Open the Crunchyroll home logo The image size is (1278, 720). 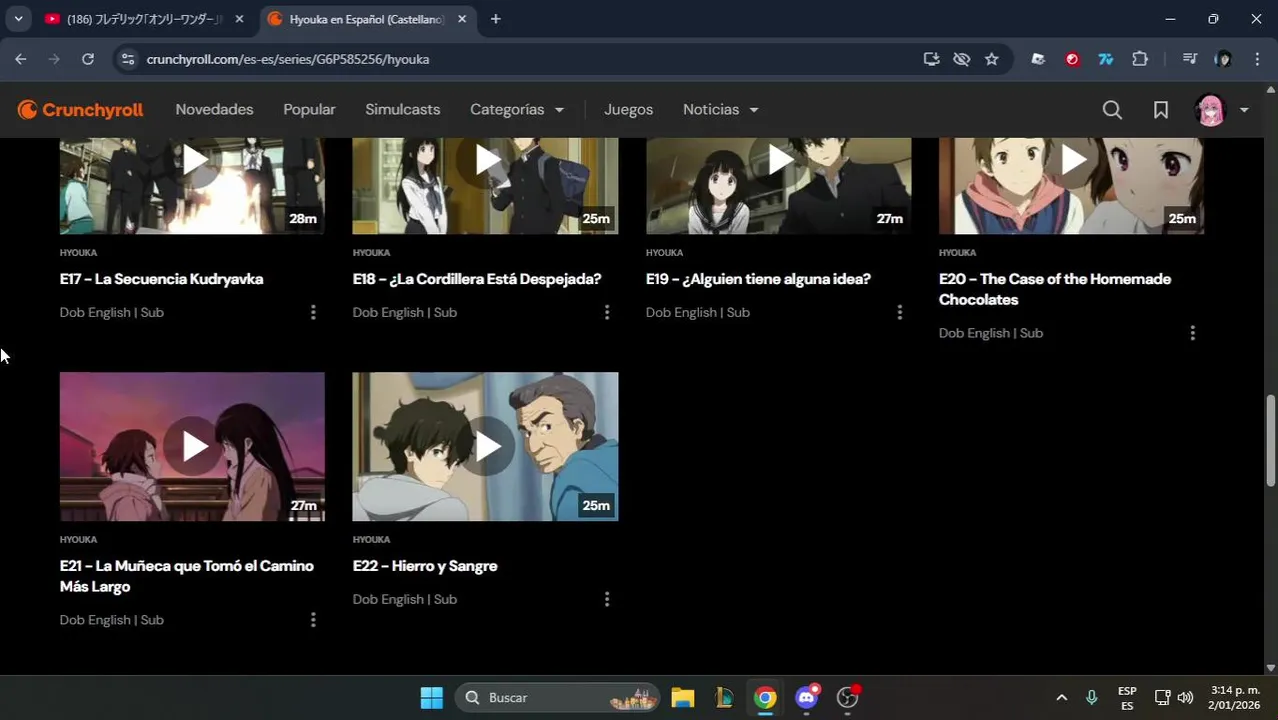(x=81, y=110)
